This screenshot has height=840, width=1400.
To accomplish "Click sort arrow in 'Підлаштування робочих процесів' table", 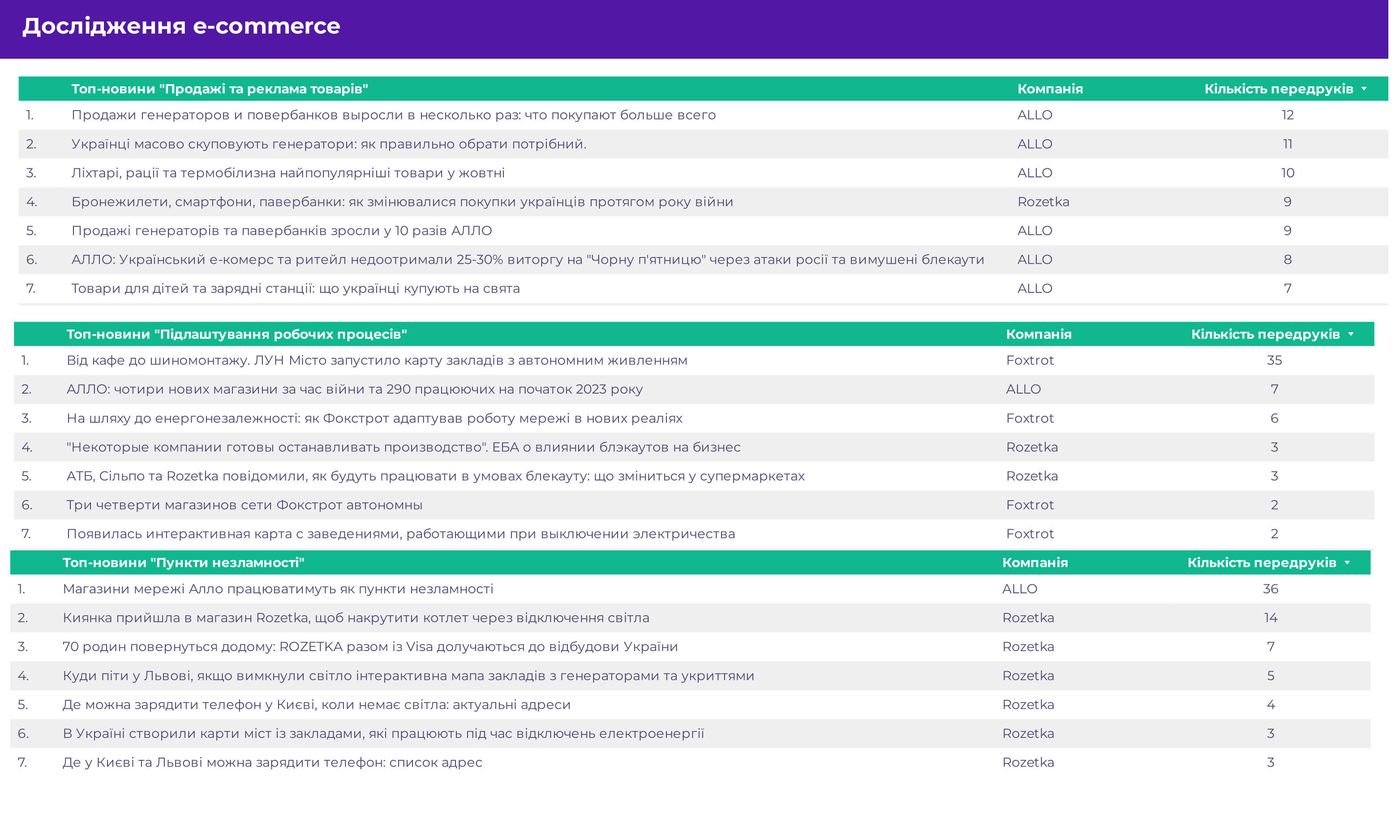I will click(x=1351, y=334).
